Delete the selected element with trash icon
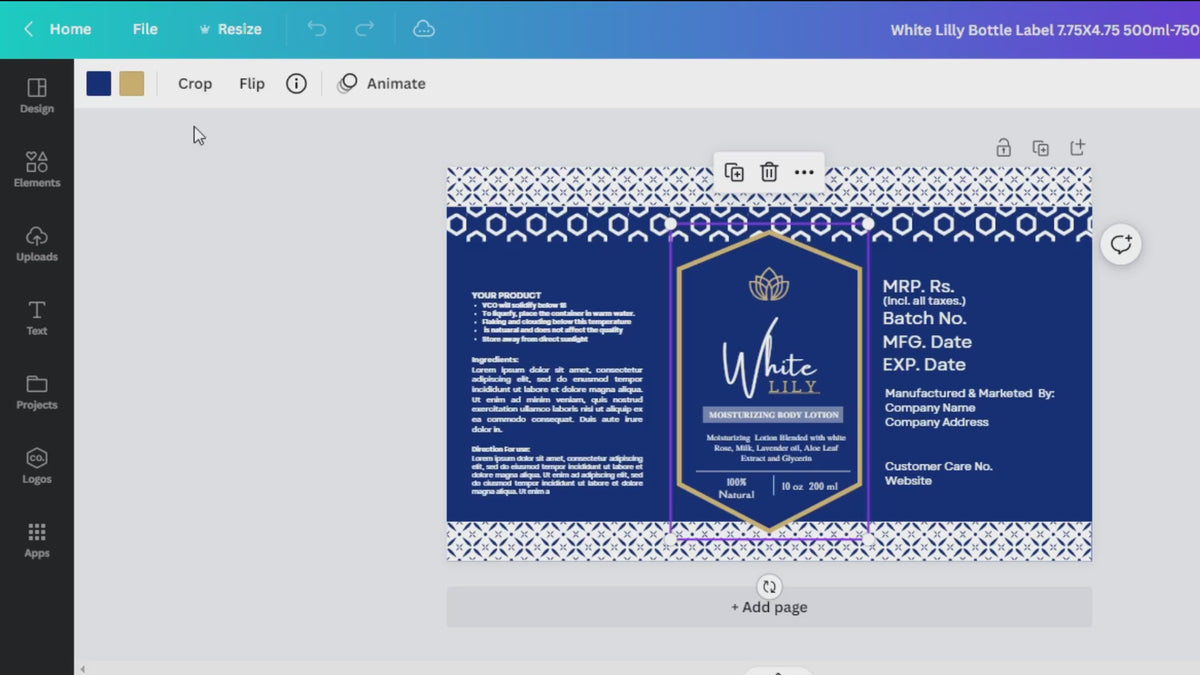 pos(769,172)
